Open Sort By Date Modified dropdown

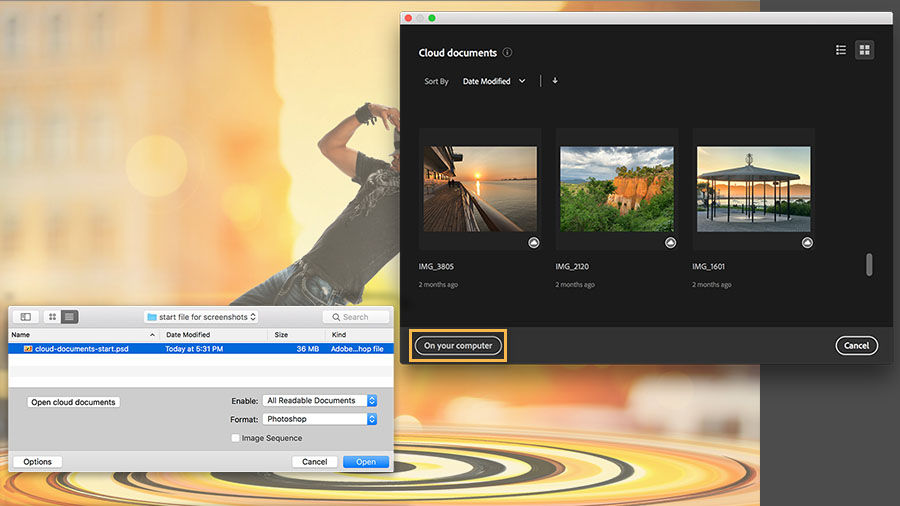[x=494, y=81]
